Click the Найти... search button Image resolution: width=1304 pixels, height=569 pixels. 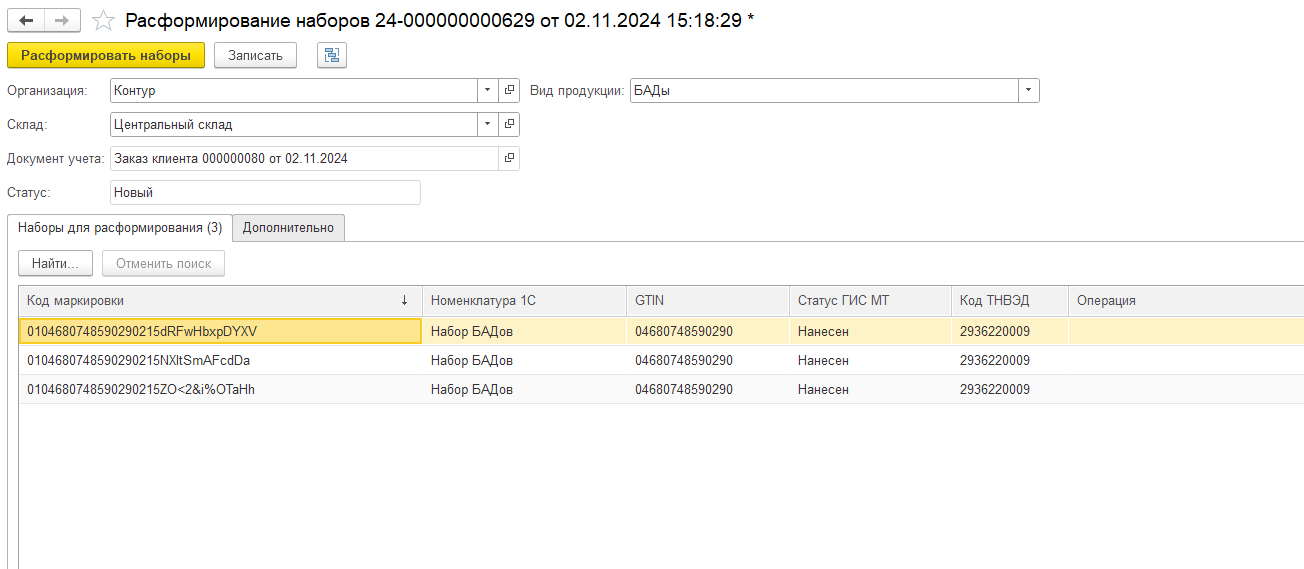[x=55, y=264]
